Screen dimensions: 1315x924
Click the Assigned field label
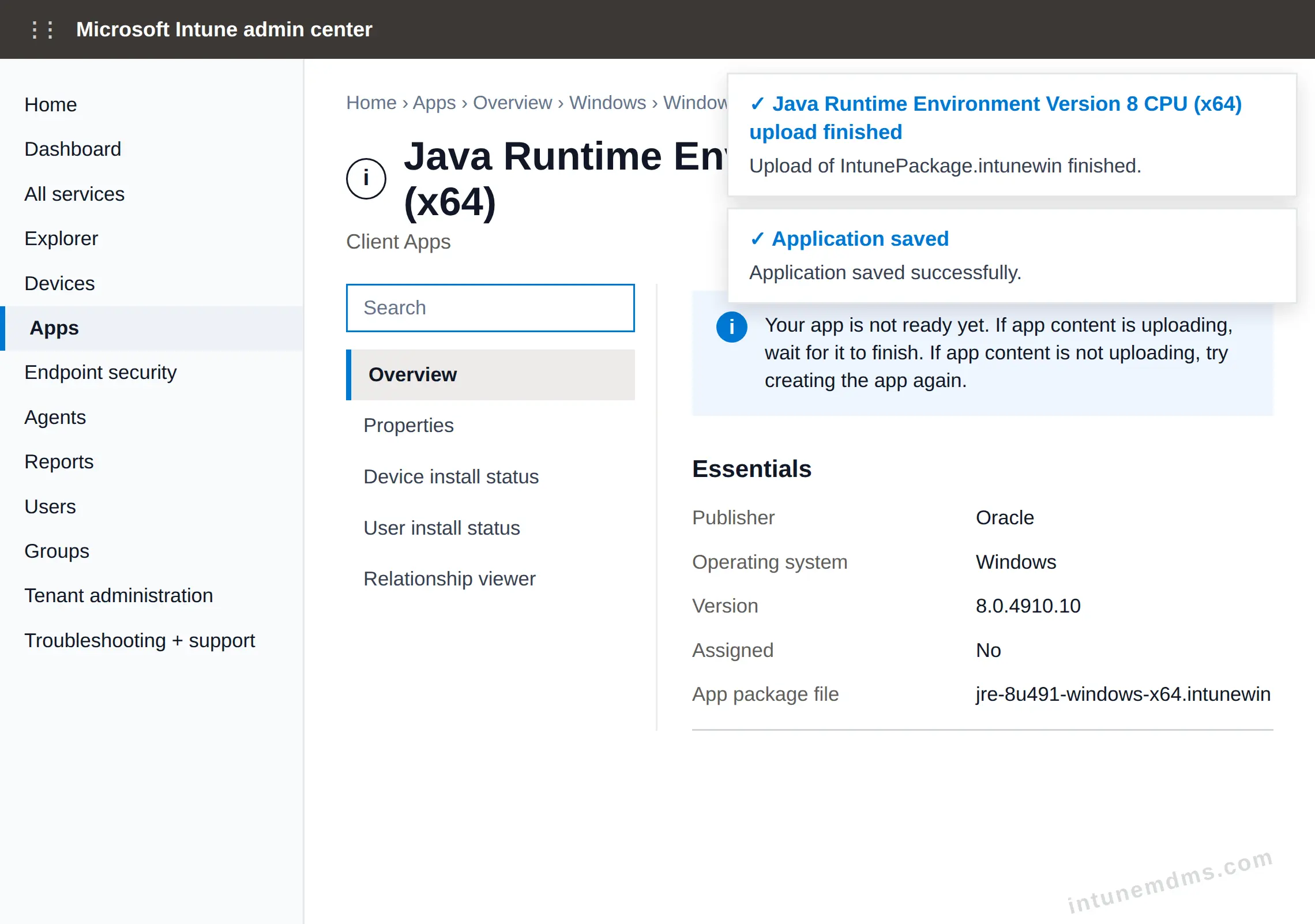click(732, 651)
